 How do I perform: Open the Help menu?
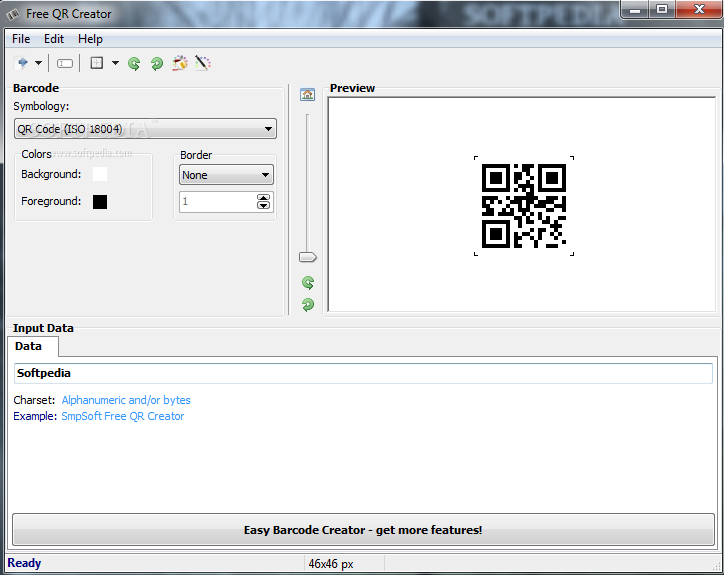(90, 39)
